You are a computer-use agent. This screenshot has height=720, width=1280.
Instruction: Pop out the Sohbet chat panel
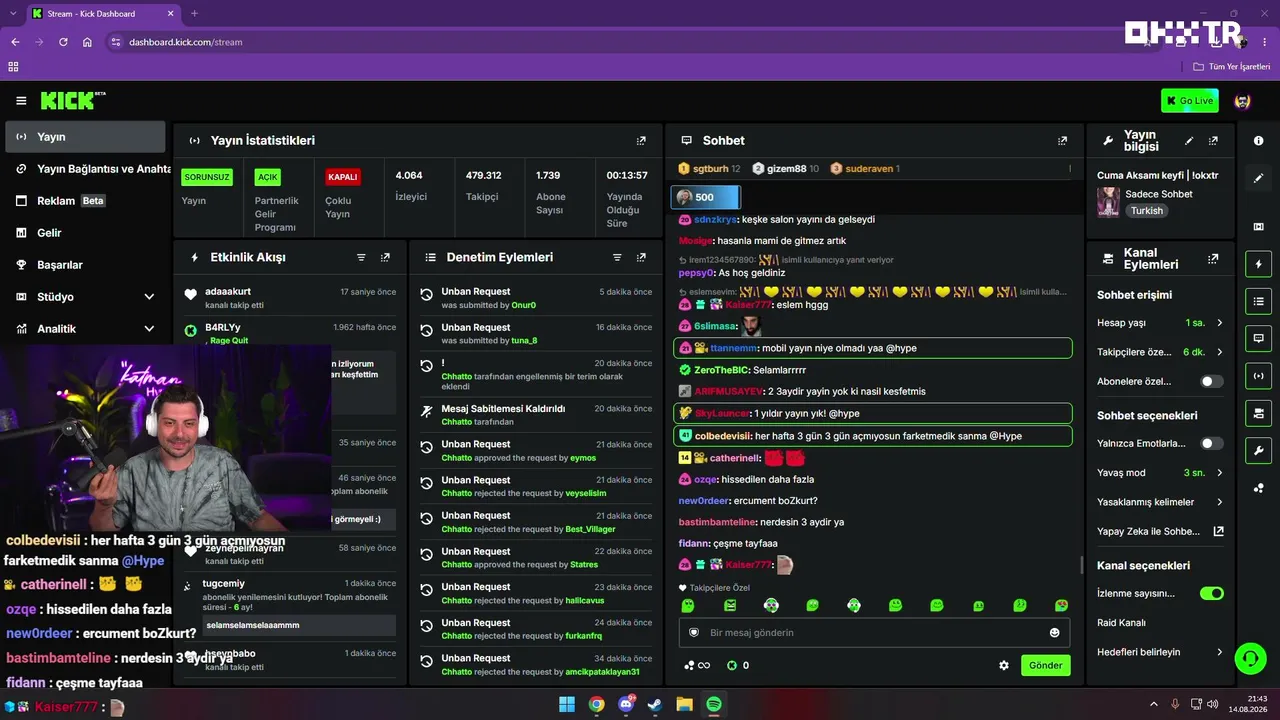pos(1062,141)
